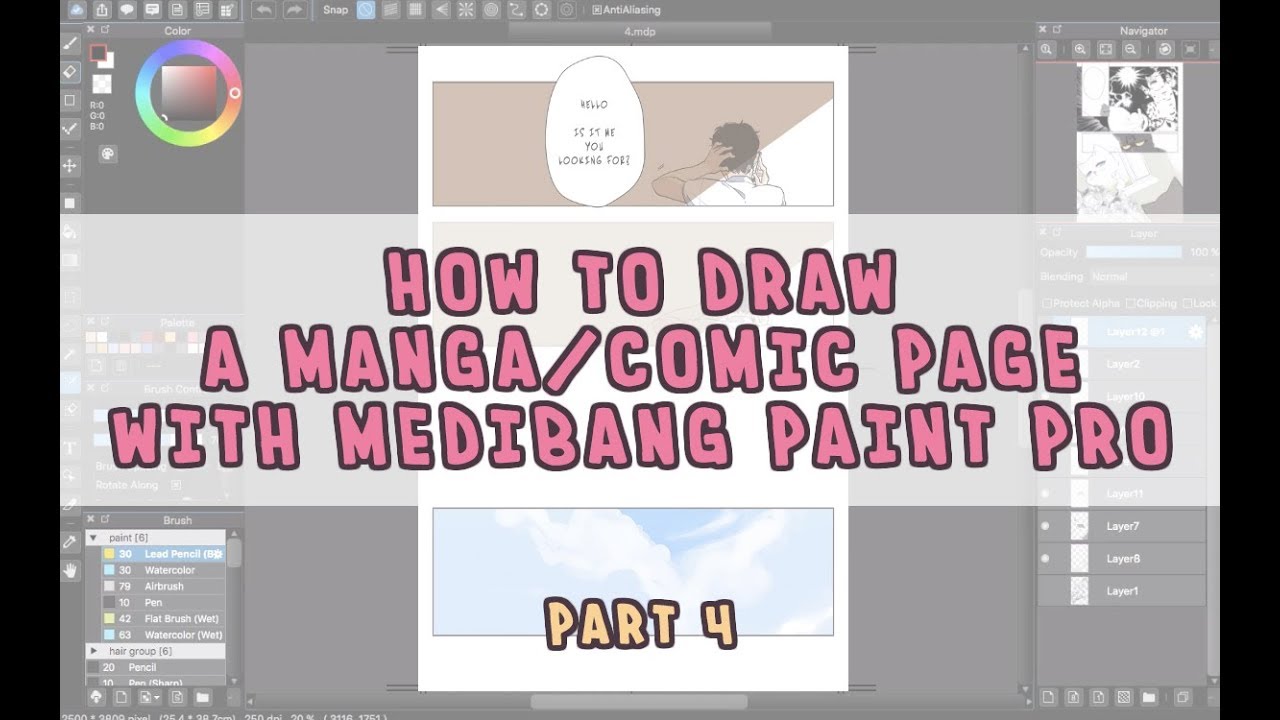This screenshot has height=720, width=1280.
Task: Enable parallel lines snap
Action: point(391,10)
